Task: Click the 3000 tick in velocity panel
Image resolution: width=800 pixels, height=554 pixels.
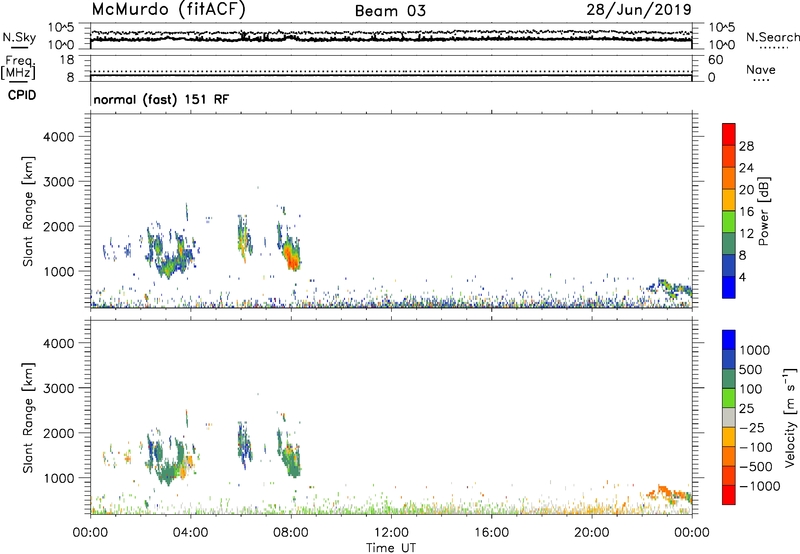Action: (59, 388)
